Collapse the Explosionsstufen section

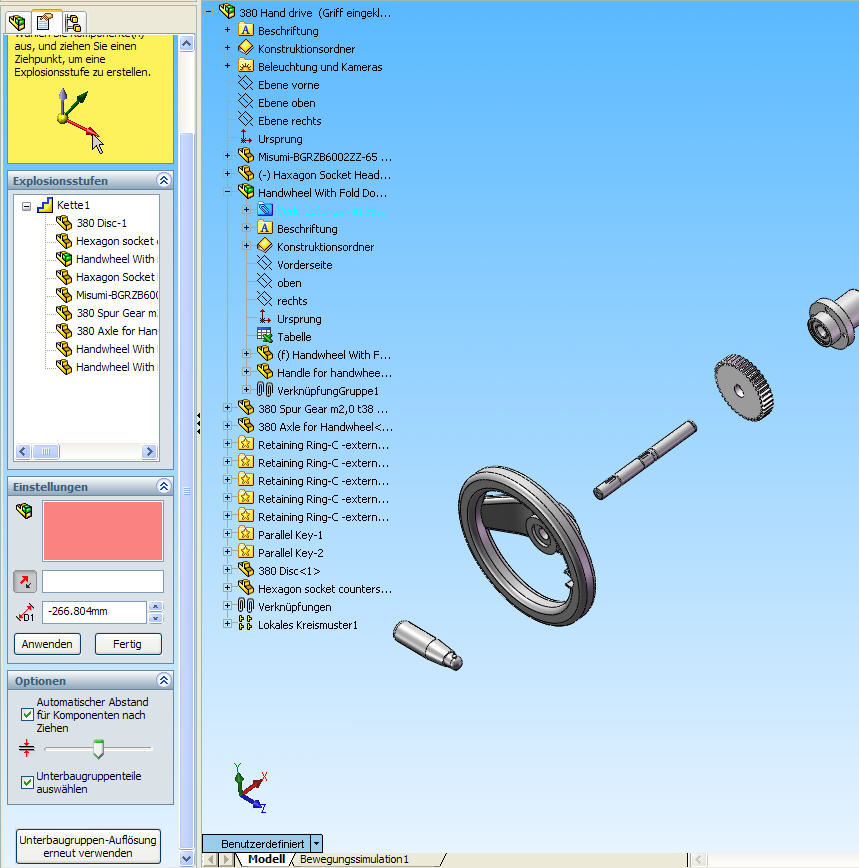164,180
